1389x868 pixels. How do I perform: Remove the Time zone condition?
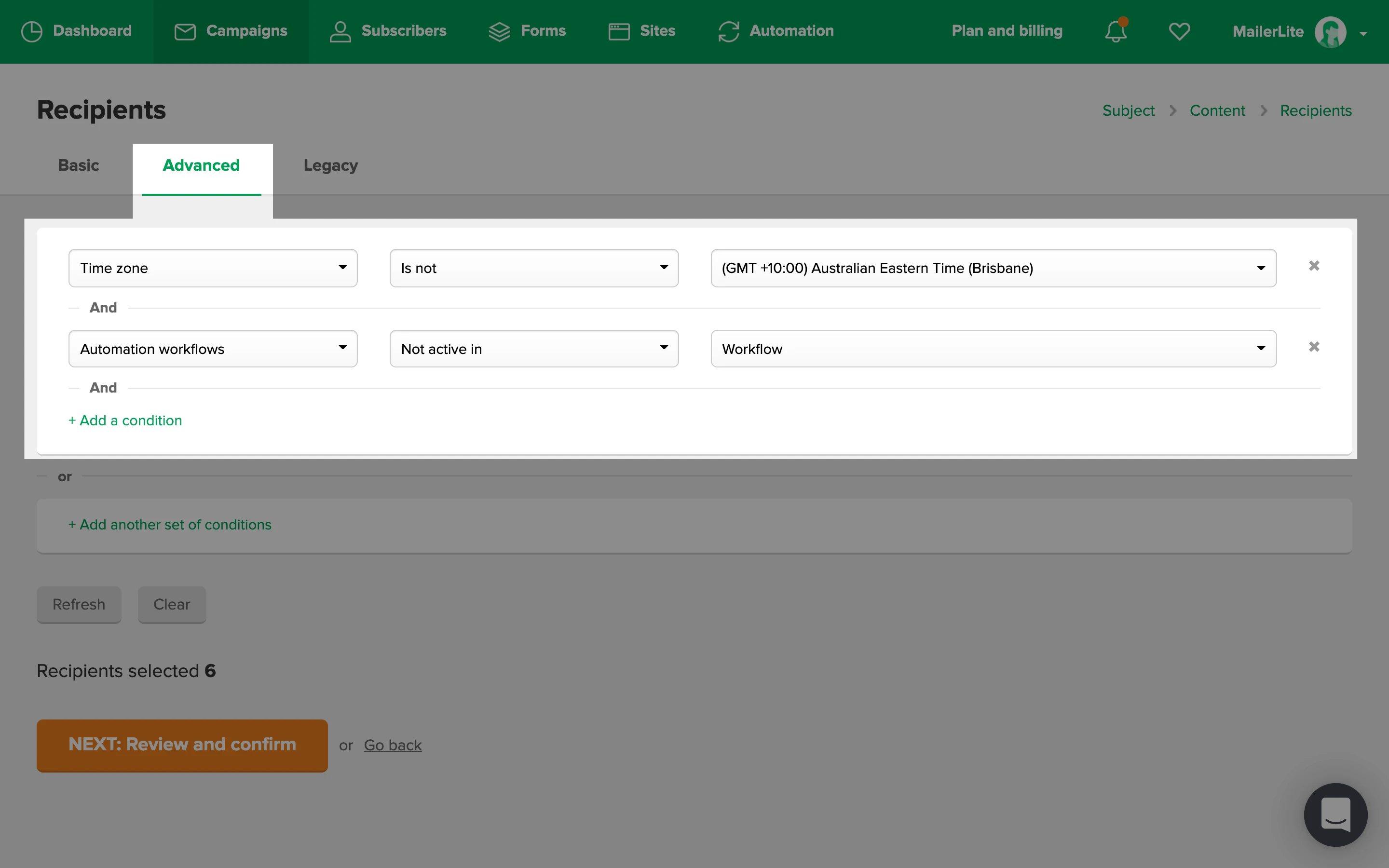pyautogui.click(x=1313, y=266)
